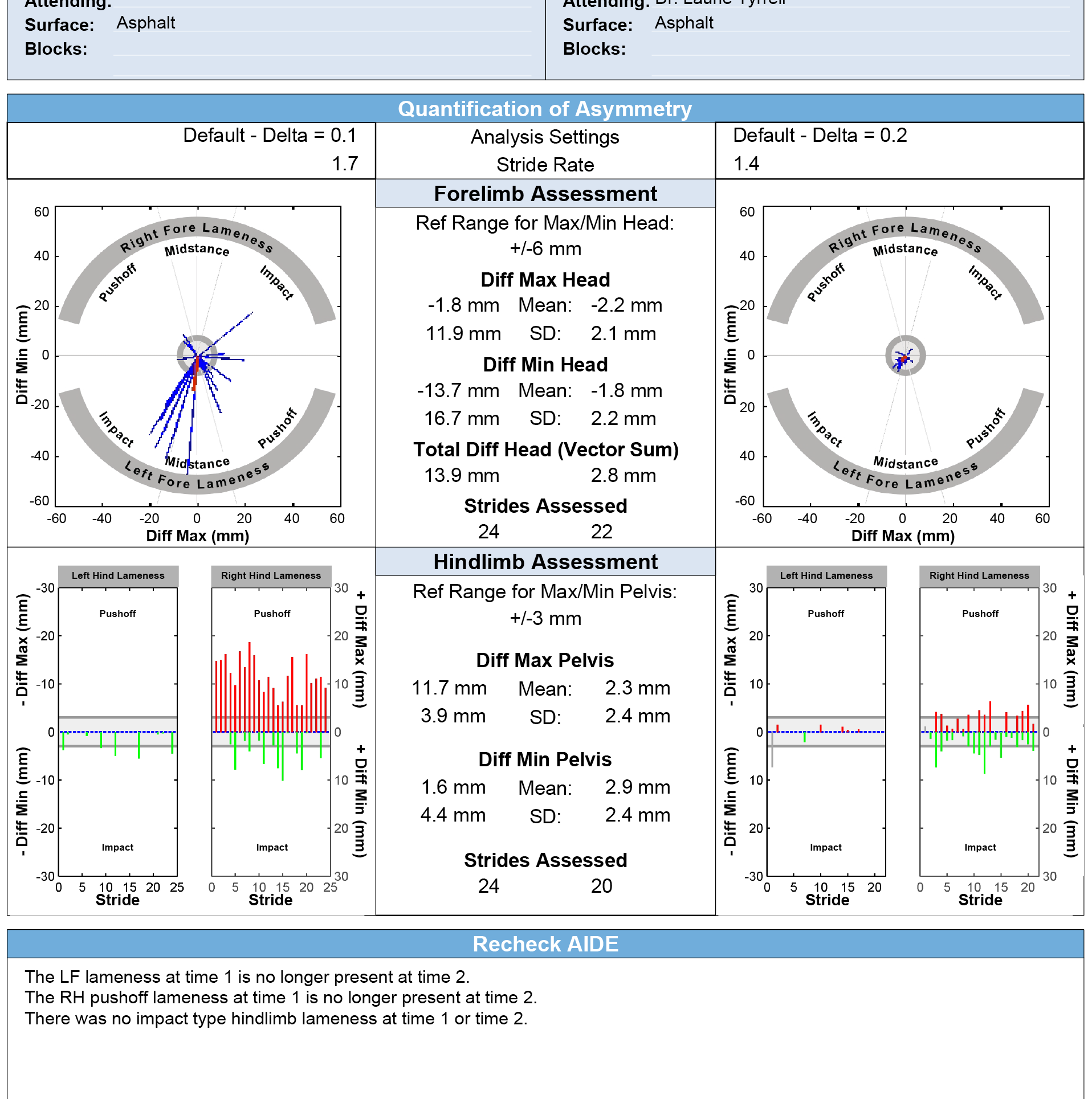This screenshot has height=1099, width=1092.
Task: Click the Right Hind Lameness pushoff chart
Action: point(271,684)
